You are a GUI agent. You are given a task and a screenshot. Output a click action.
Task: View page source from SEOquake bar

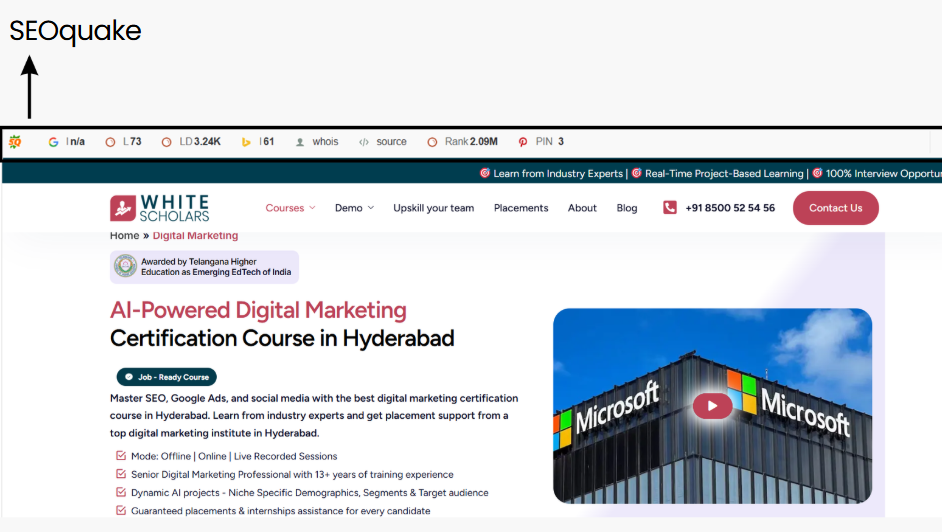click(x=383, y=142)
